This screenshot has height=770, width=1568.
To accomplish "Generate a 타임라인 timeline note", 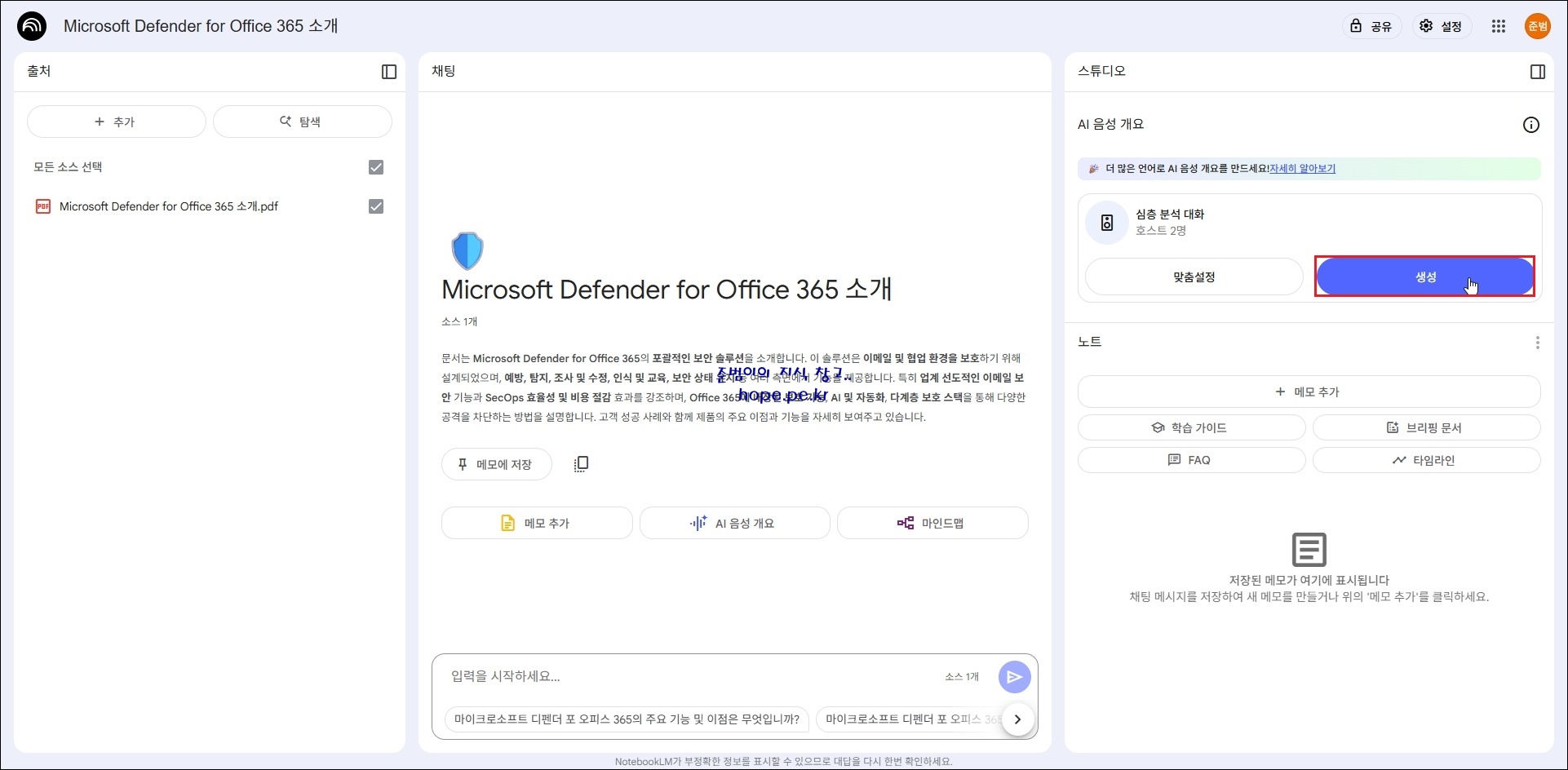I will 1426,460.
